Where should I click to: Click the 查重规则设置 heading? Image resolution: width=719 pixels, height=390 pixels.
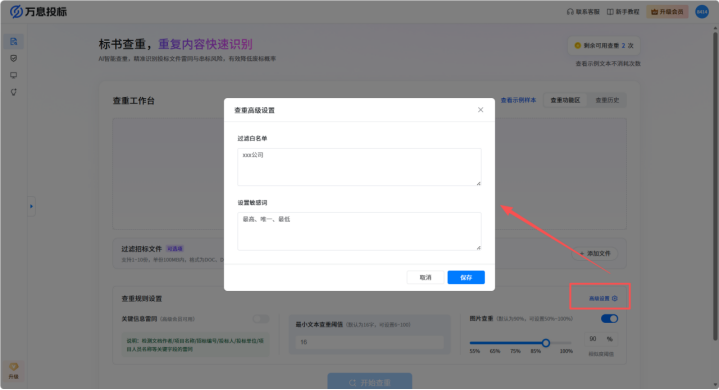pos(142,299)
